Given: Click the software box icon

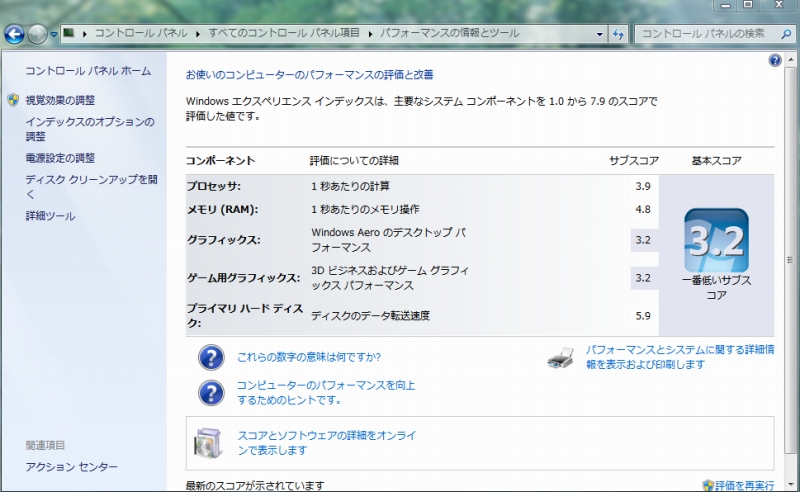Looking at the screenshot, I should (208, 442).
